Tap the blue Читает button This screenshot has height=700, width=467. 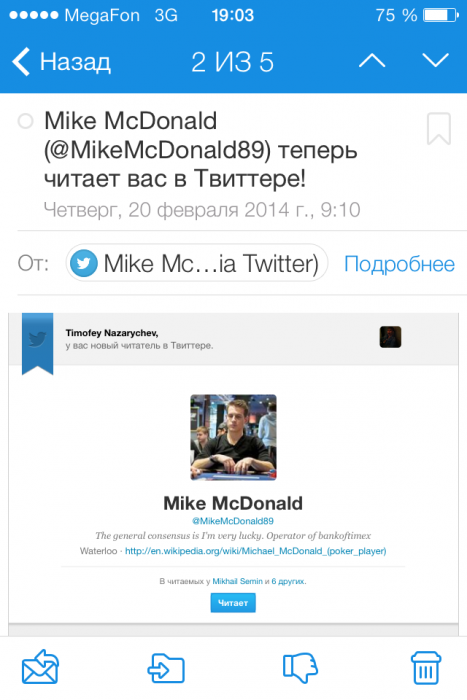pos(233,603)
